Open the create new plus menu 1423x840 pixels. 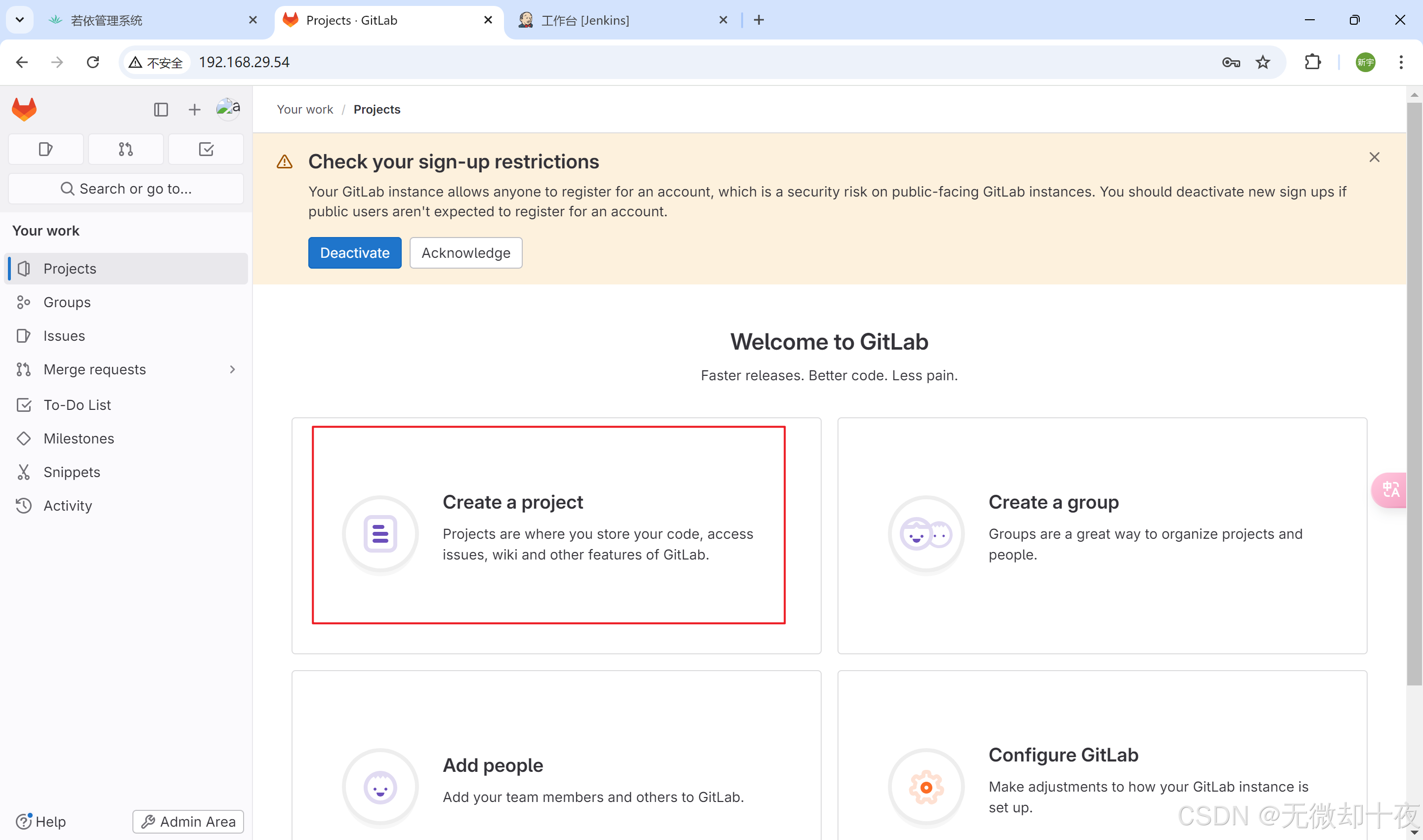pos(194,109)
